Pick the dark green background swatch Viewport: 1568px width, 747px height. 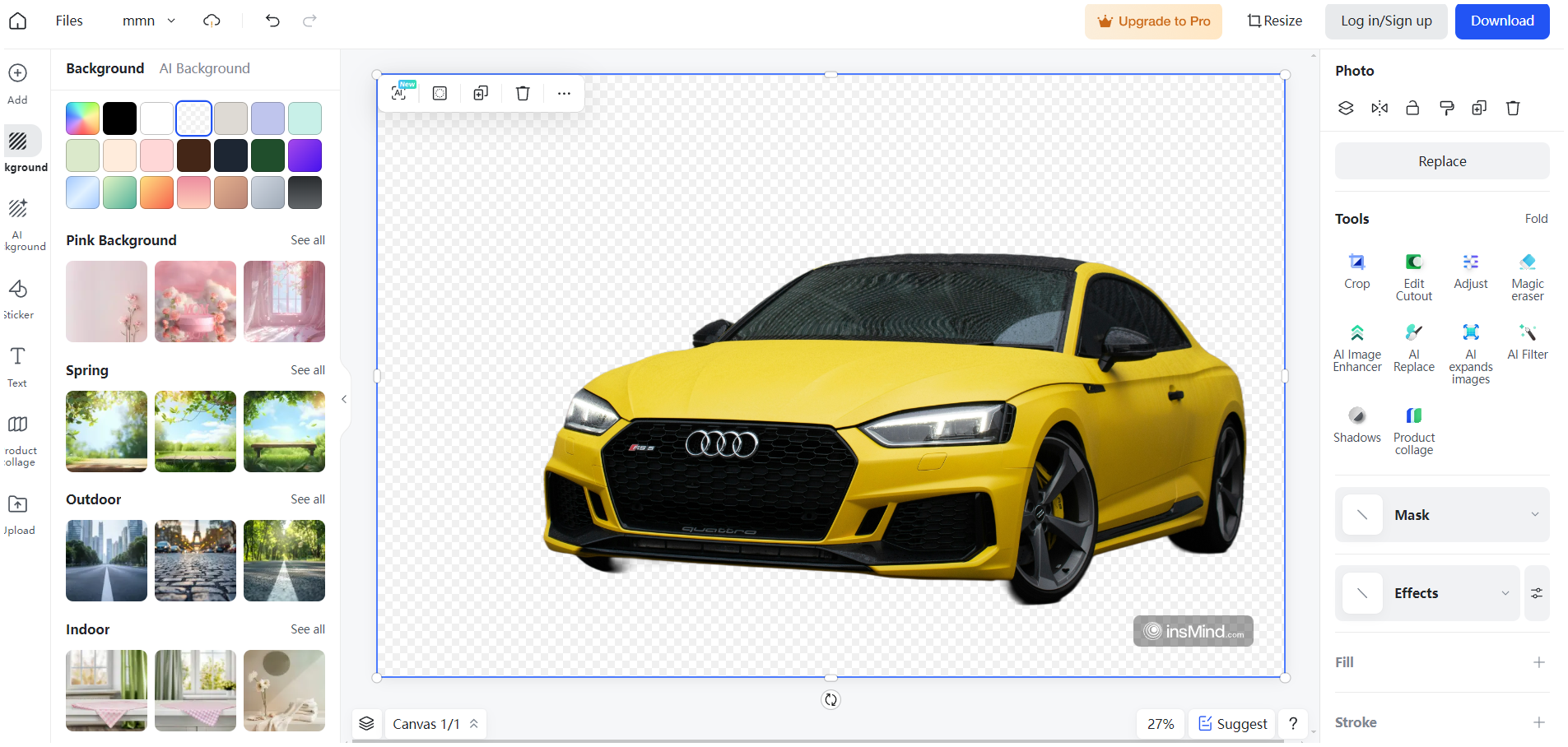[268, 155]
